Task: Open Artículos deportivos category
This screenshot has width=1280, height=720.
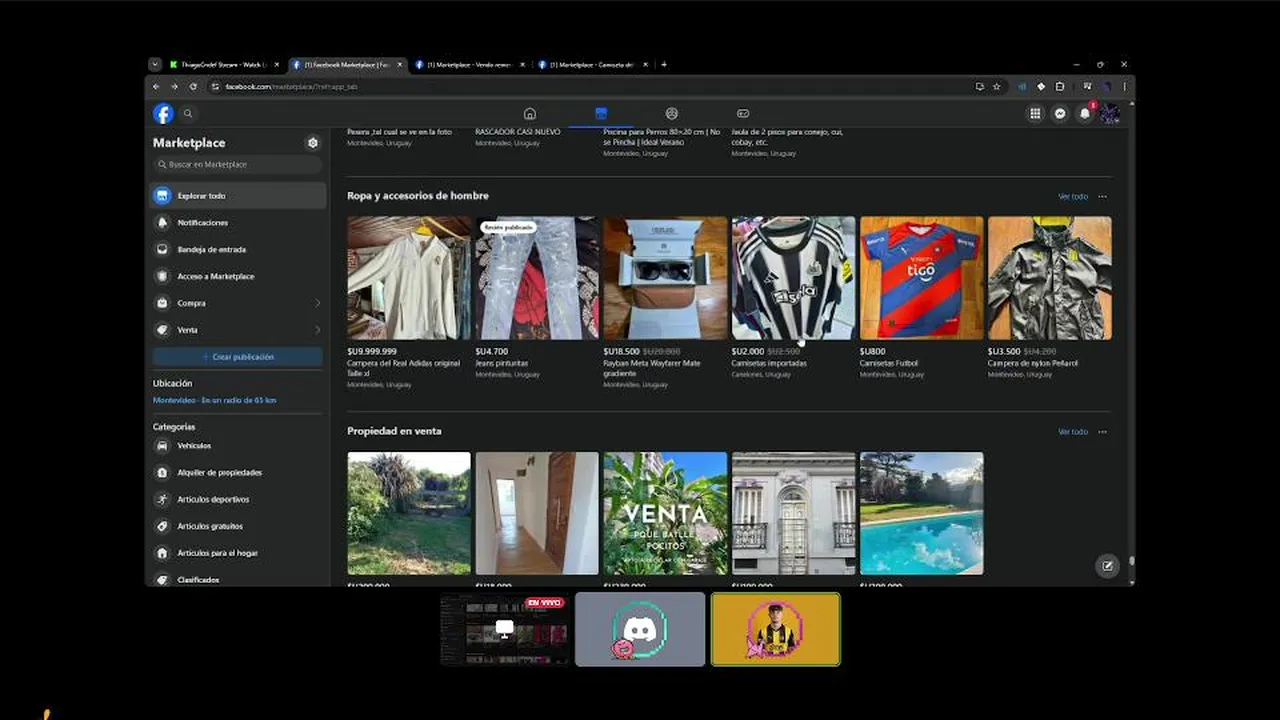Action: (x=239, y=499)
